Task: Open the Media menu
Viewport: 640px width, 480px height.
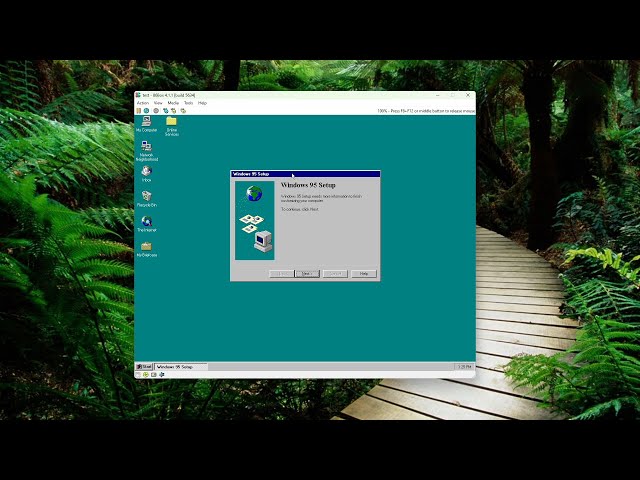Action: (x=173, y=103)
